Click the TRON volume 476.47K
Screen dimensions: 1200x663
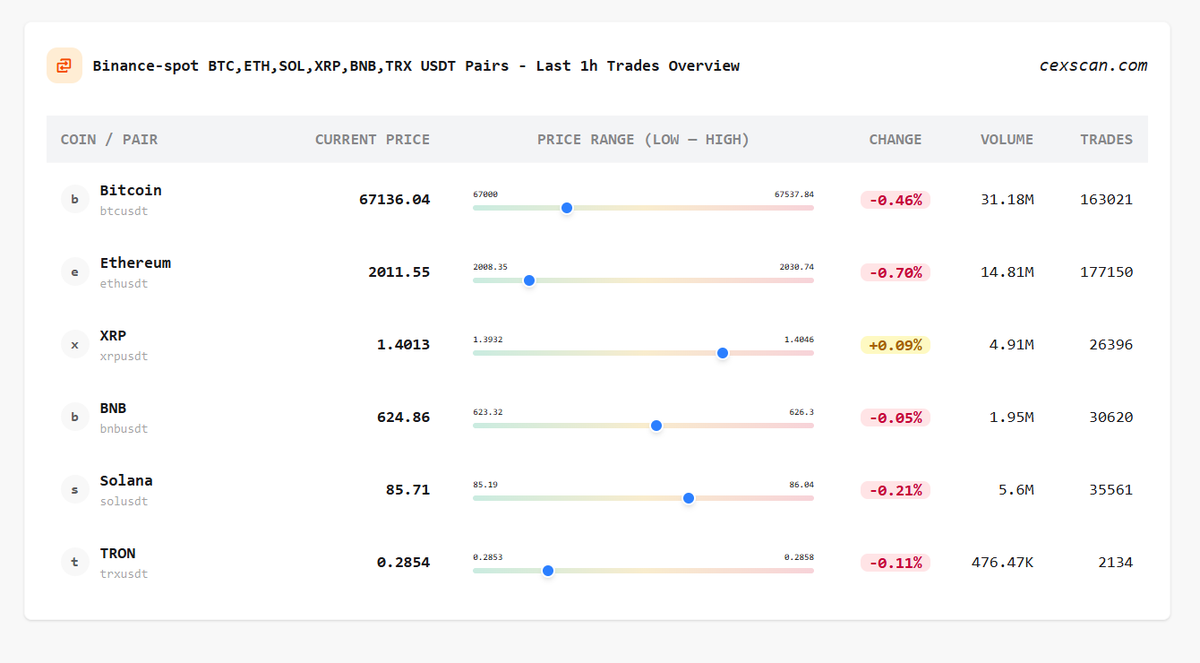click(1003, 562)
